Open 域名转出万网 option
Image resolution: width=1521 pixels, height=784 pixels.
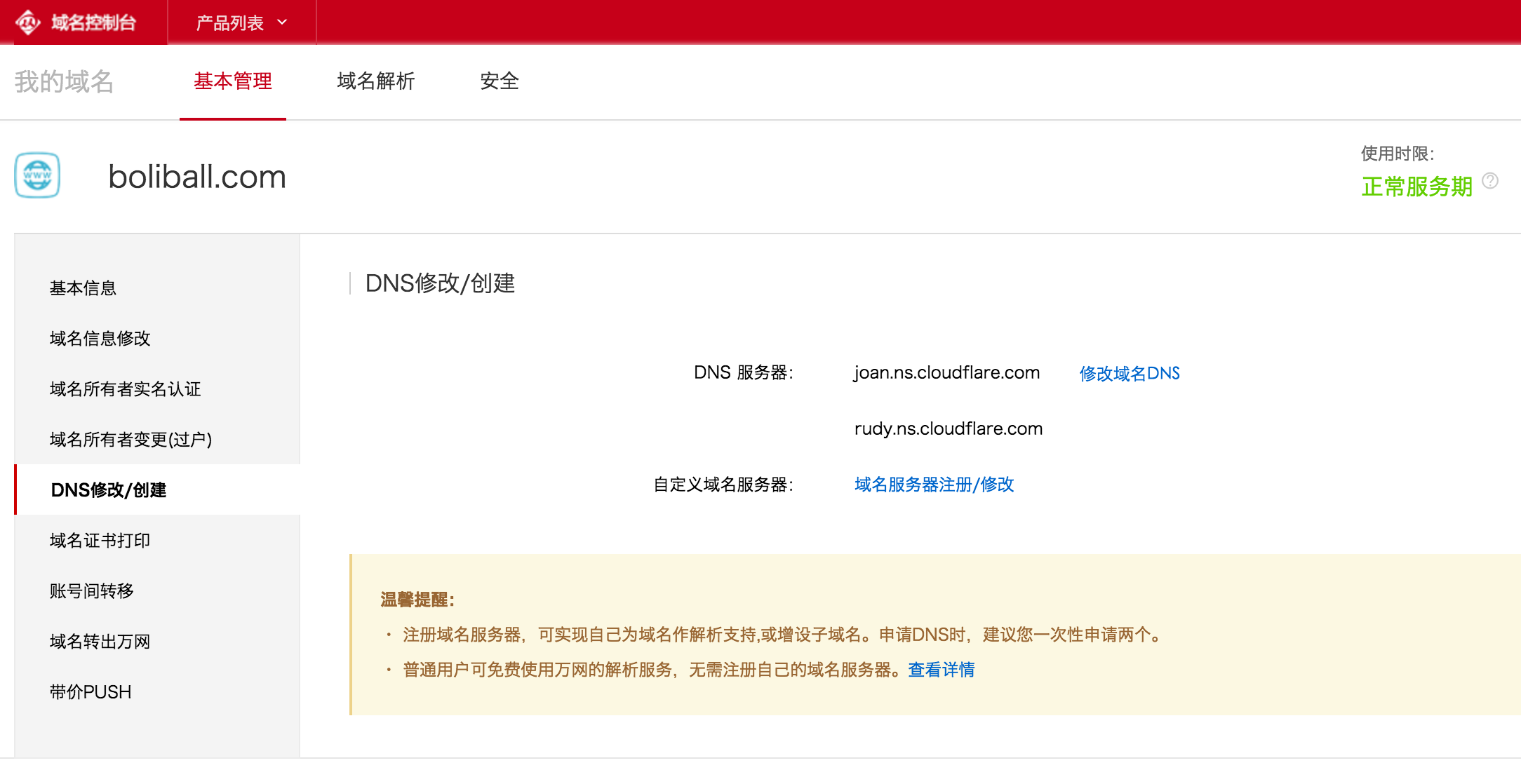click(100, 642)
